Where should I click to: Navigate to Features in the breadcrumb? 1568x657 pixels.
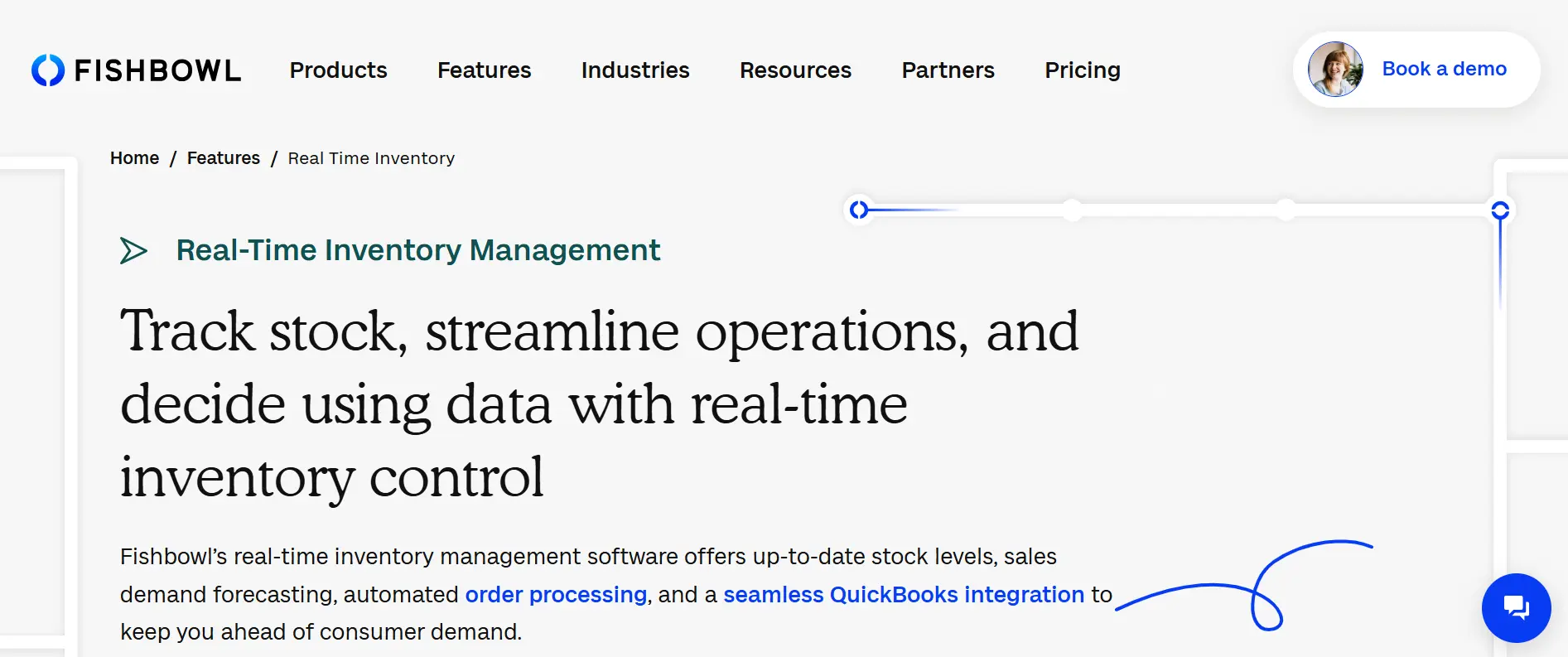click(223, 158)
